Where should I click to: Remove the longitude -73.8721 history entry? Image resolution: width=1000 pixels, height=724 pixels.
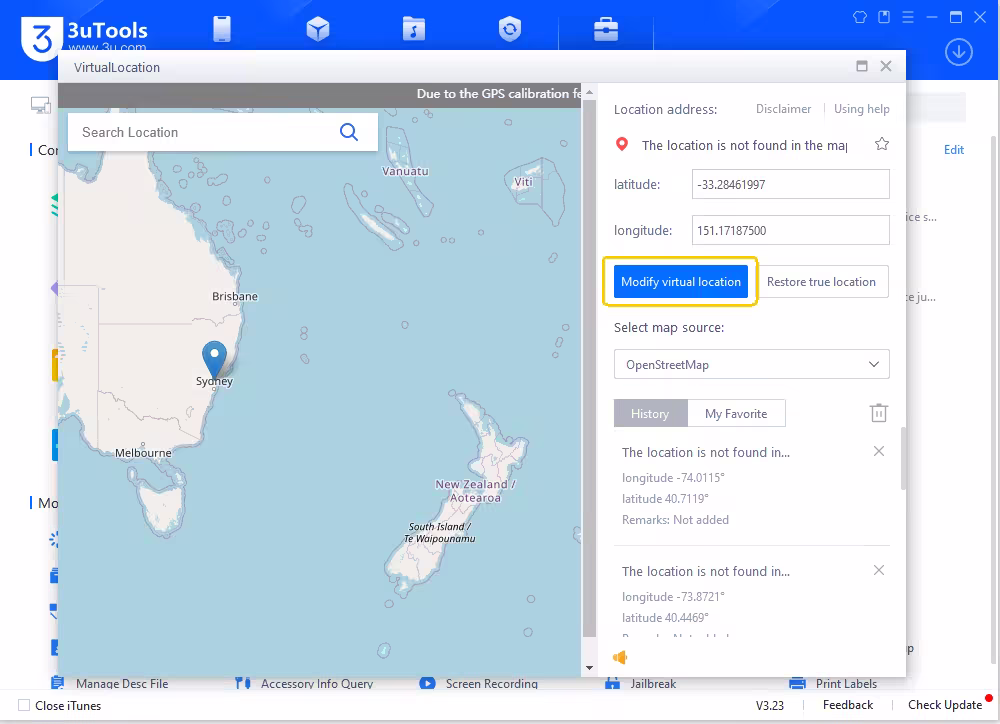[x=879, y=570]
